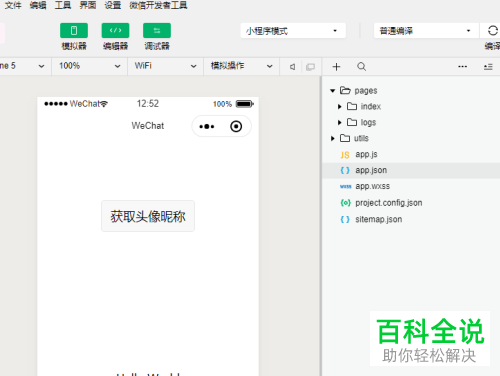500x376 pixels.
Task: Open the 文件 menu
Action: (13, 5)
